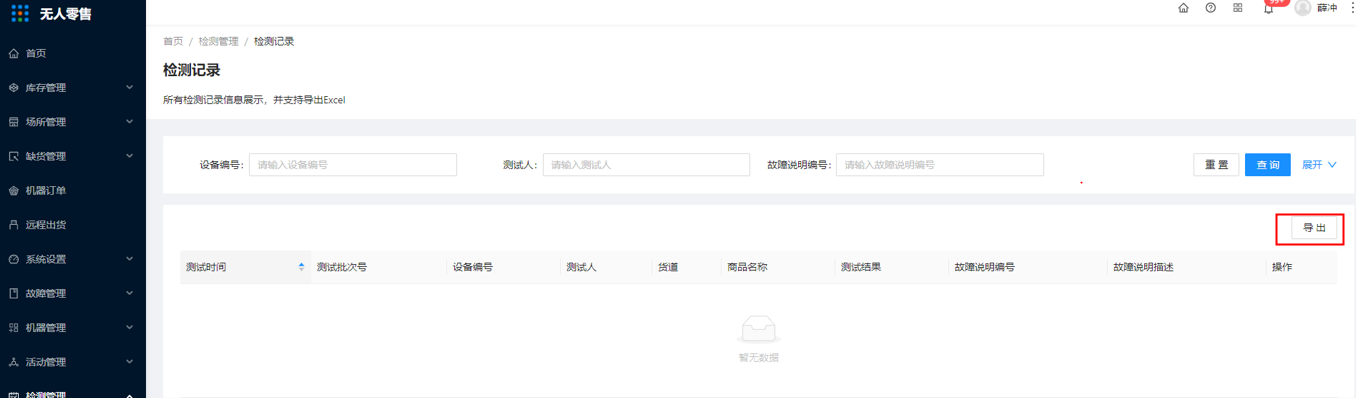
Task: Open the 薛冲 user menu
Action: 1327,7
